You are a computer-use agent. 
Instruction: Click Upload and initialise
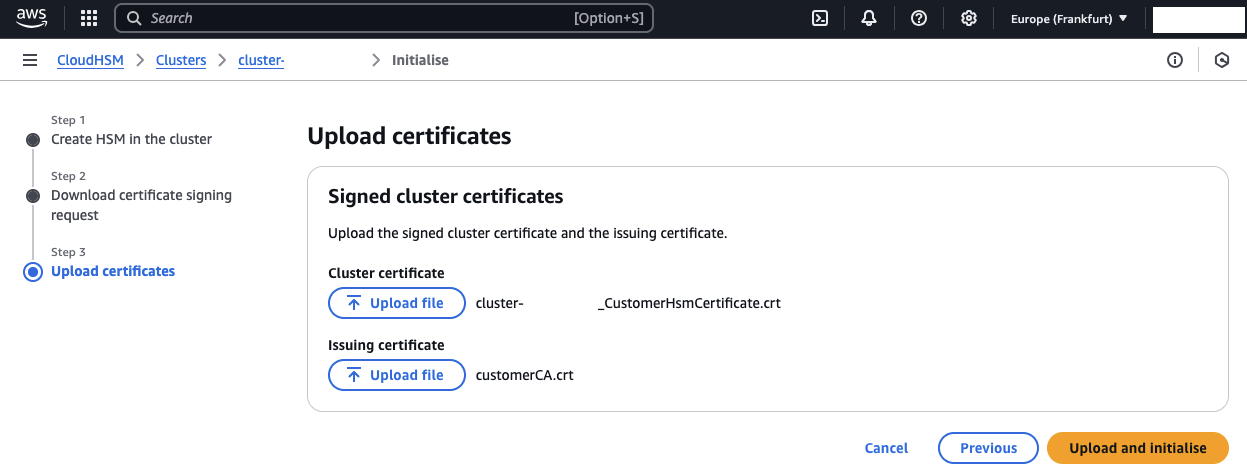coord(1138,448)
